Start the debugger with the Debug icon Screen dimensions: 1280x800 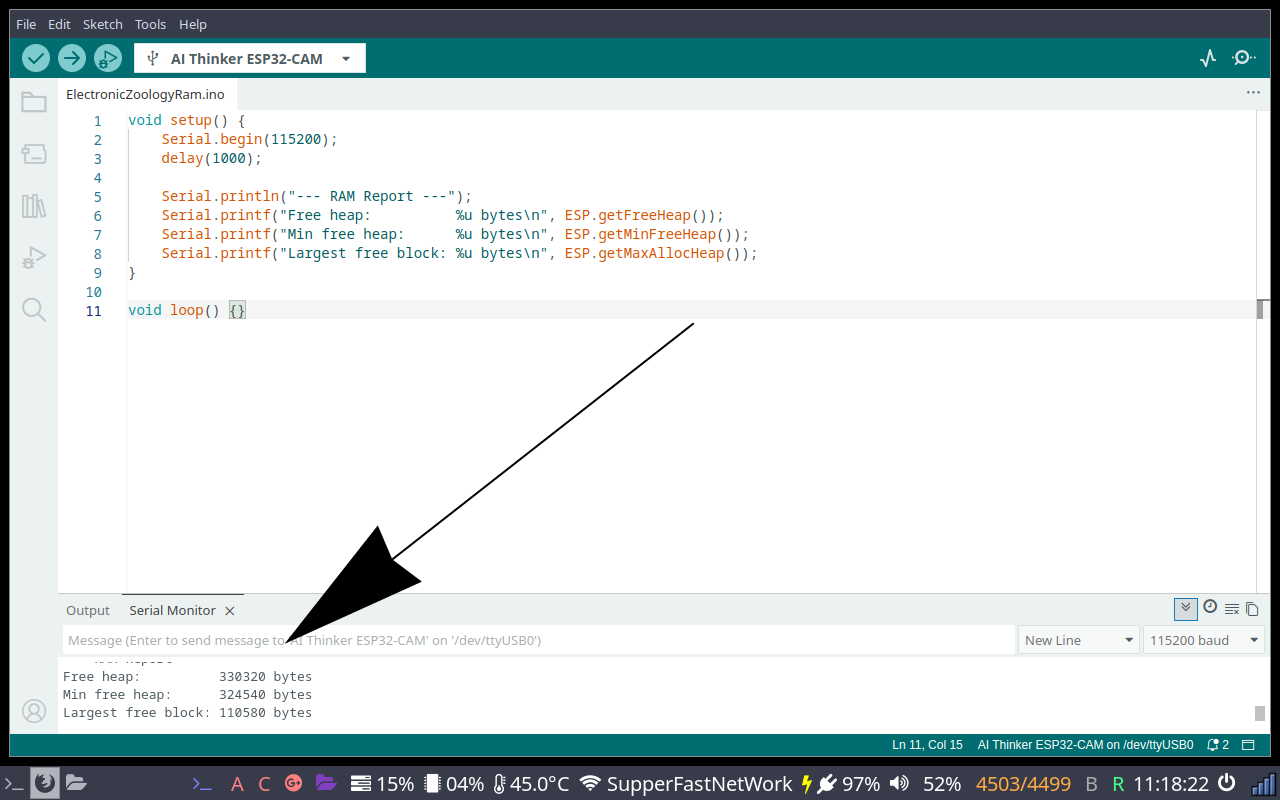(x=108, y=58)
